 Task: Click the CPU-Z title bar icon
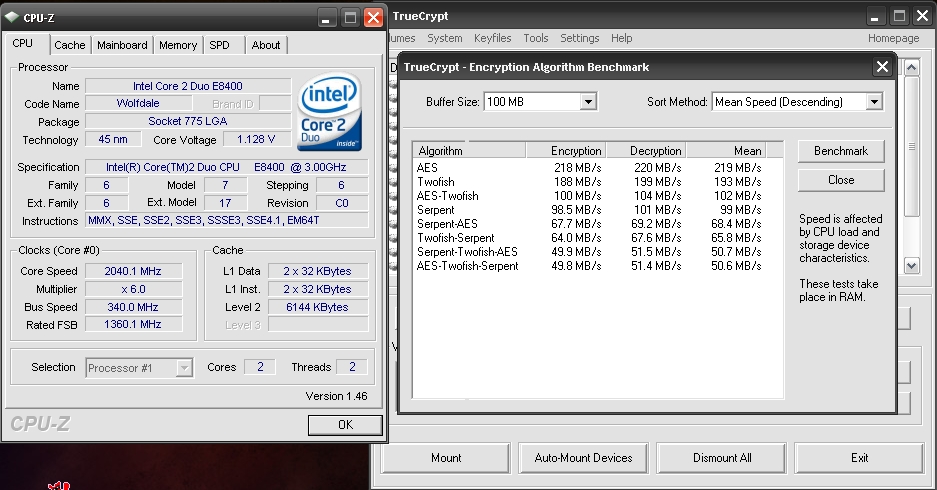pos(11,17)
